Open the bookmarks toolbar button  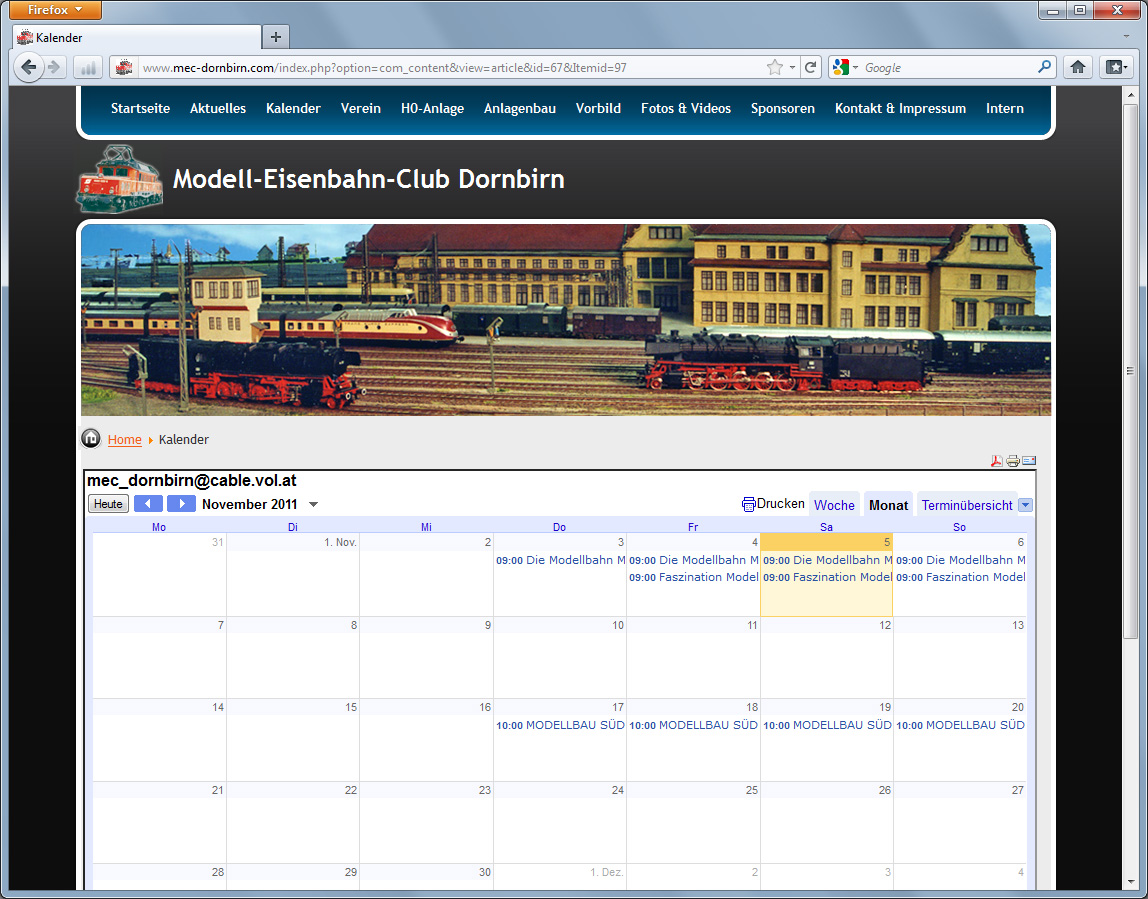pos(1116,67)
